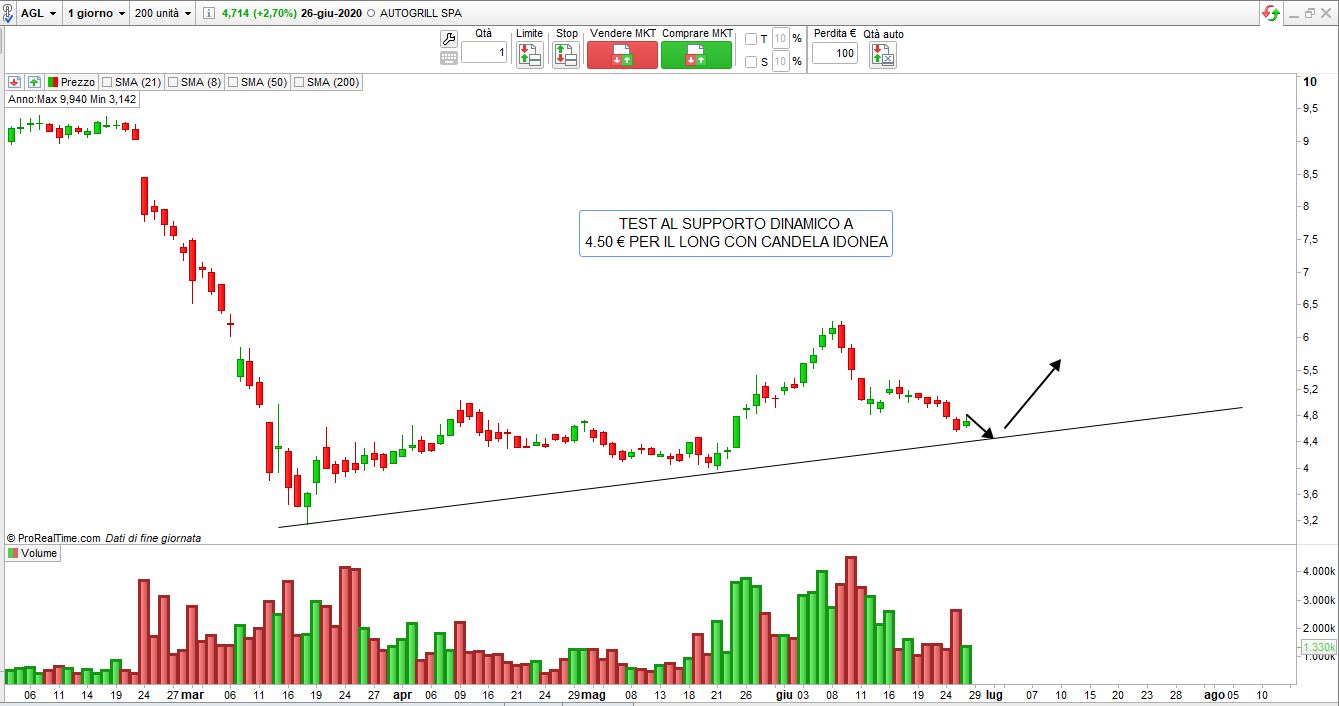The width and height of the screenshot is (1339, 706).
Task: Click the red-green trading arrows icon top right
Action: (x=1271, y=13)
